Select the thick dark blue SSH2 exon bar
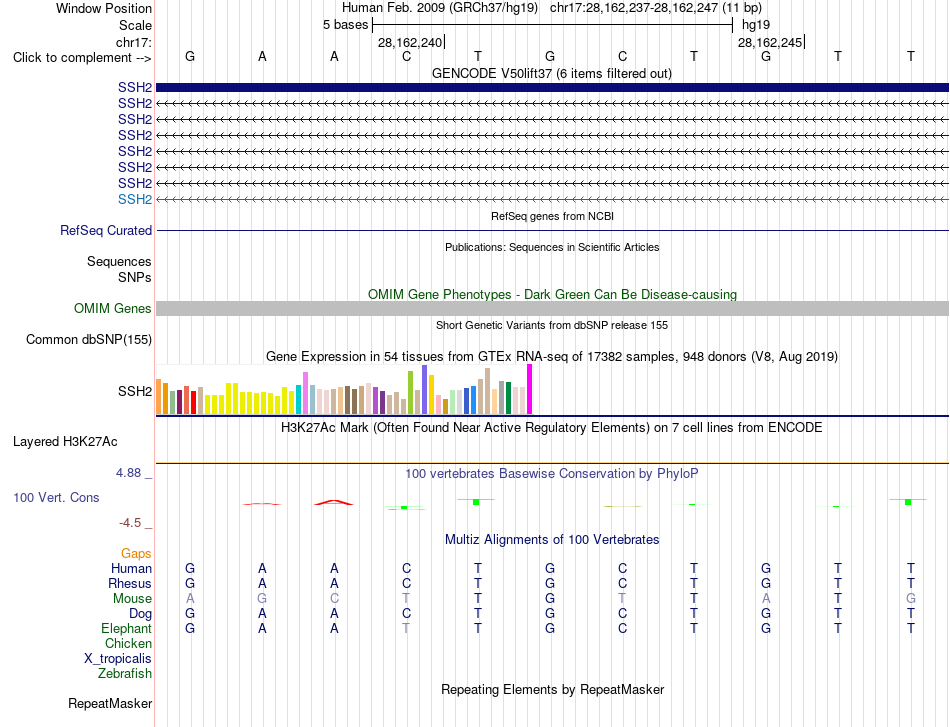This screenshot has height=727, width=950. point(552,87)
